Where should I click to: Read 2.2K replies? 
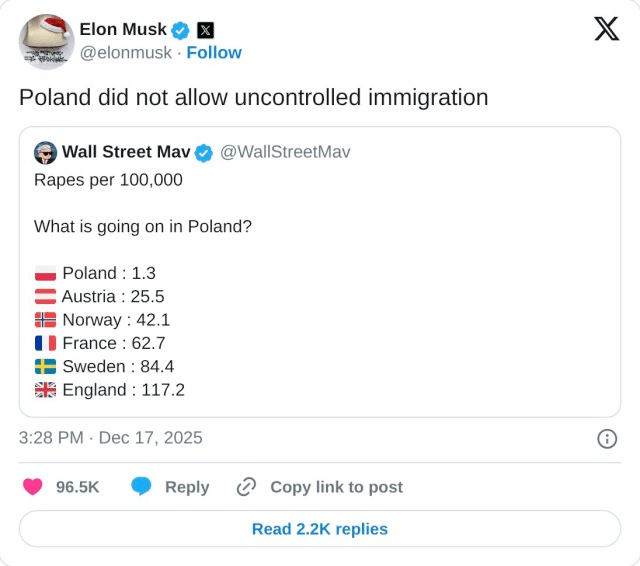320,529
